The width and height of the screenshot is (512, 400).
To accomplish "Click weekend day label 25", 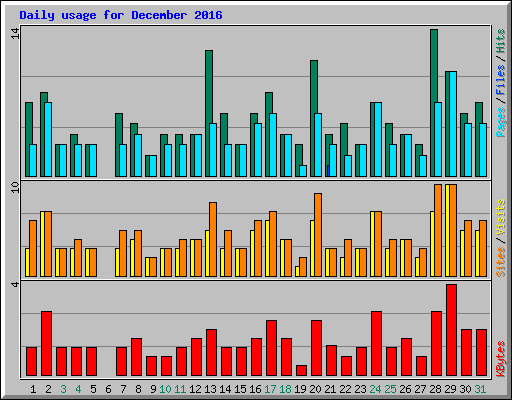I will (390, 389).
